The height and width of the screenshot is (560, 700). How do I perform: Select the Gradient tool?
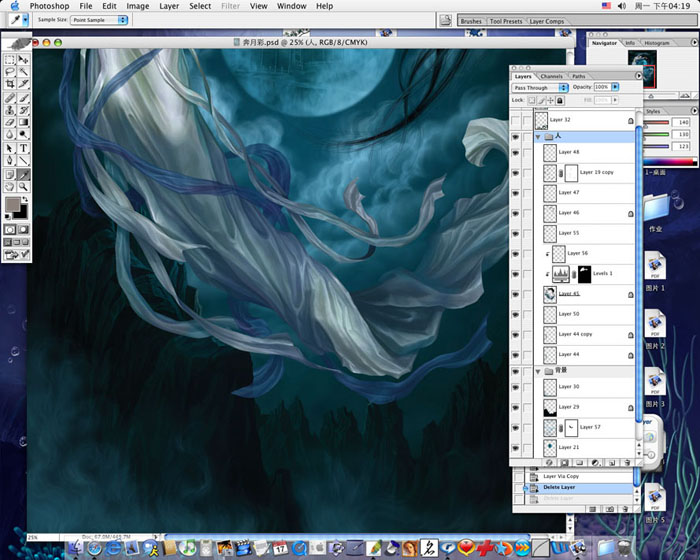(23, 122)
